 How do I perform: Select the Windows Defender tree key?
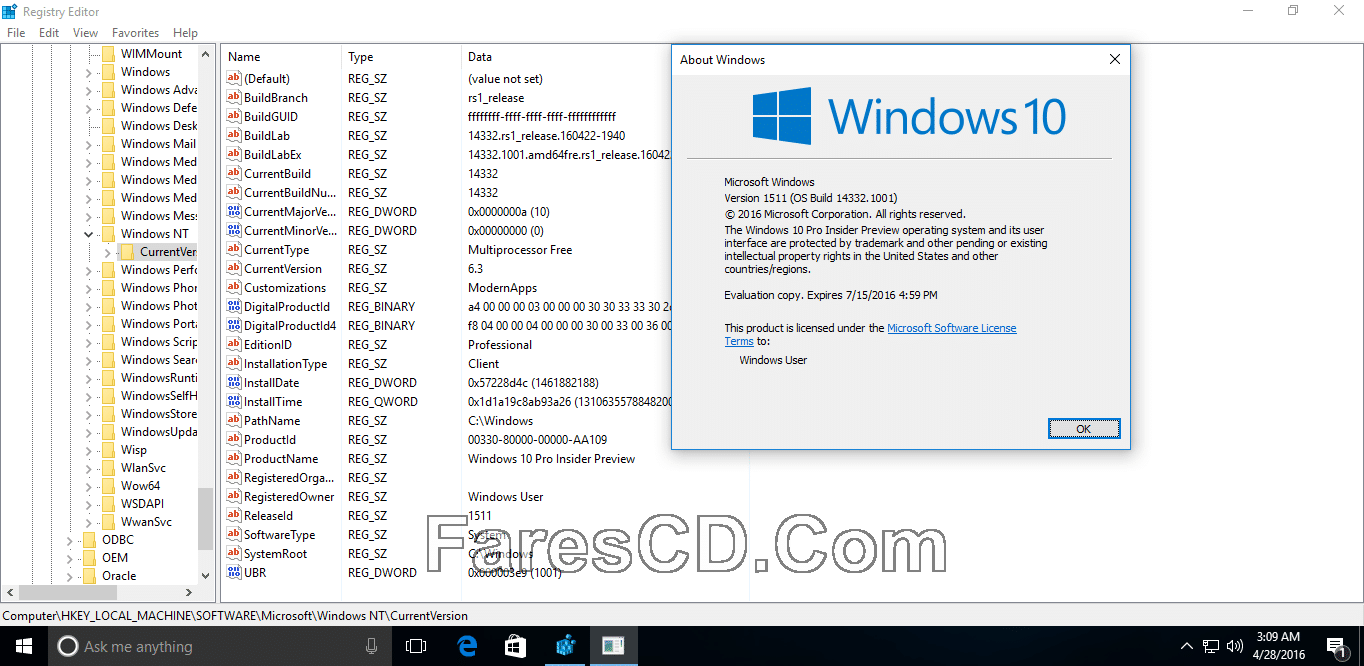pyautogui.click(x=159, y=108)
